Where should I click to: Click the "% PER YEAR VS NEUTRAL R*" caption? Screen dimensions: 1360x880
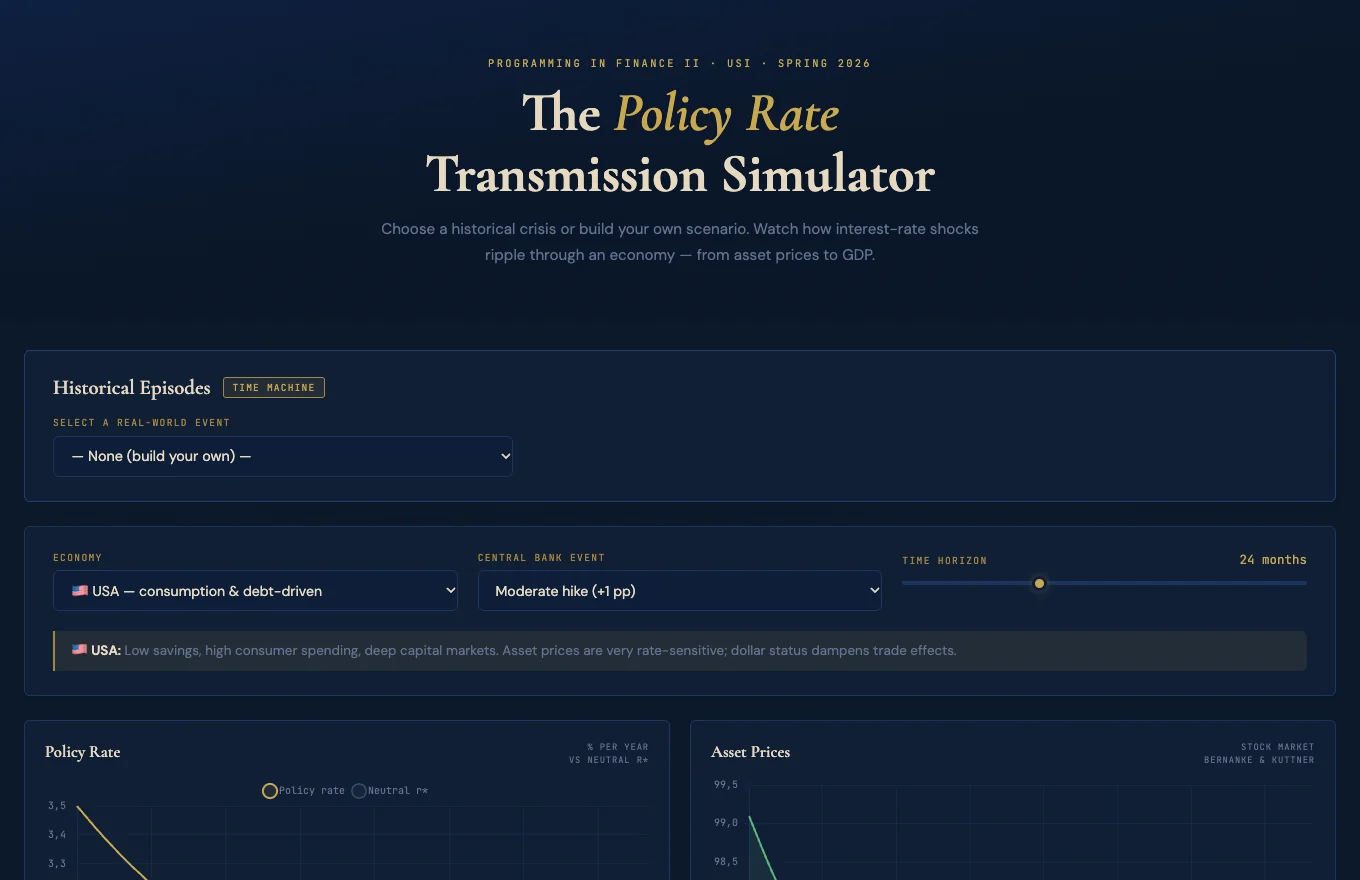tap(609, 753)
